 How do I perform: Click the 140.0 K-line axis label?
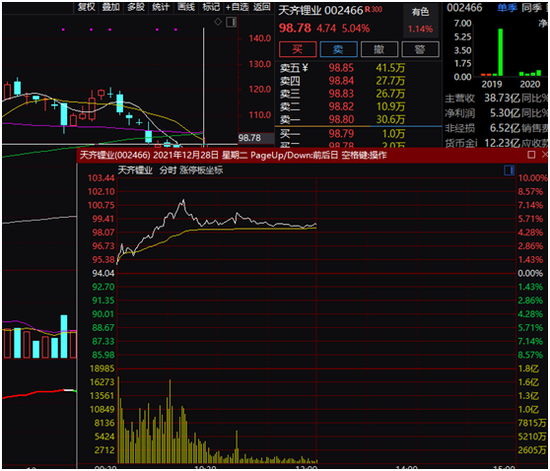[260, 38]
